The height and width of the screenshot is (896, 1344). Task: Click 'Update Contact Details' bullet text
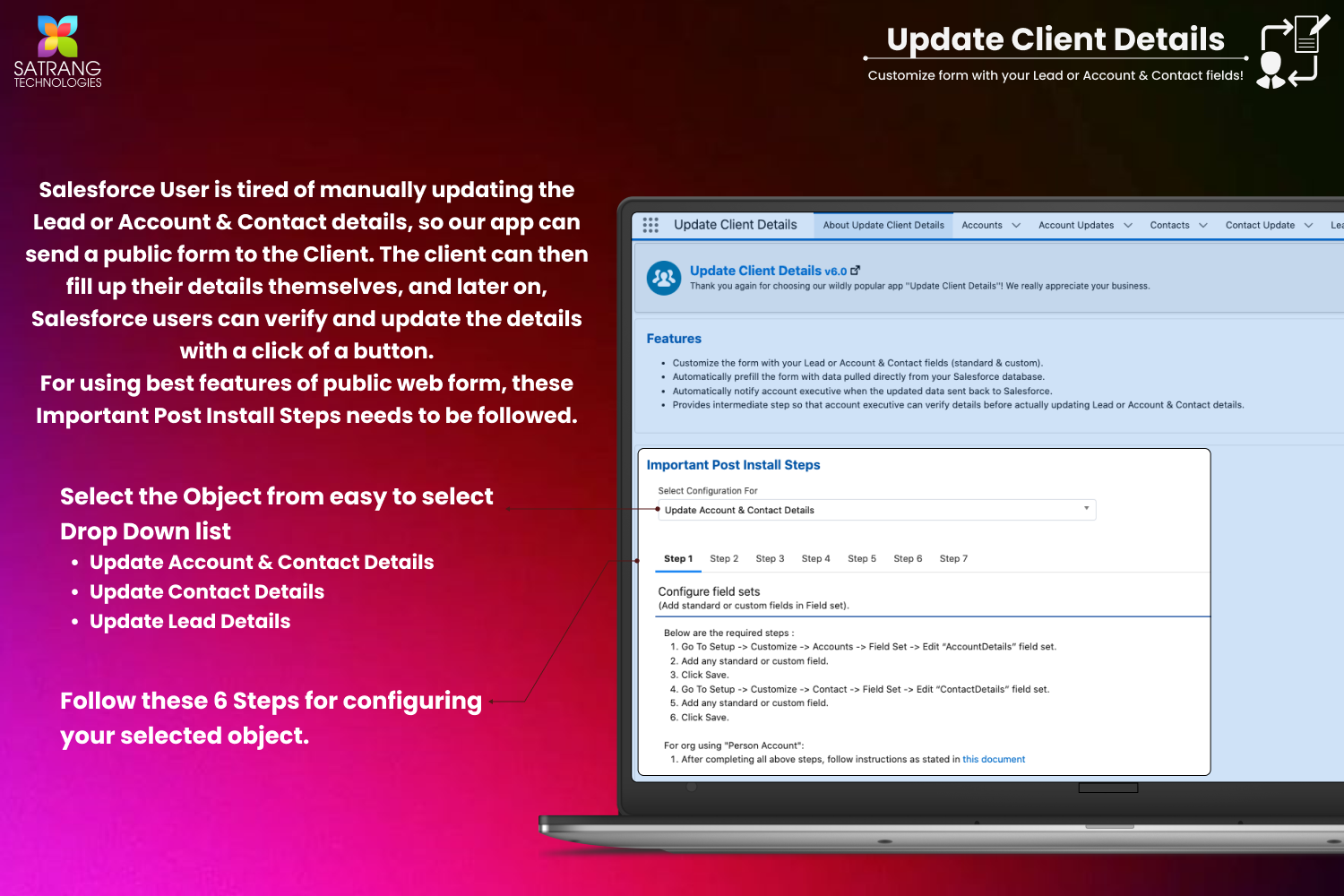(207, 591)
